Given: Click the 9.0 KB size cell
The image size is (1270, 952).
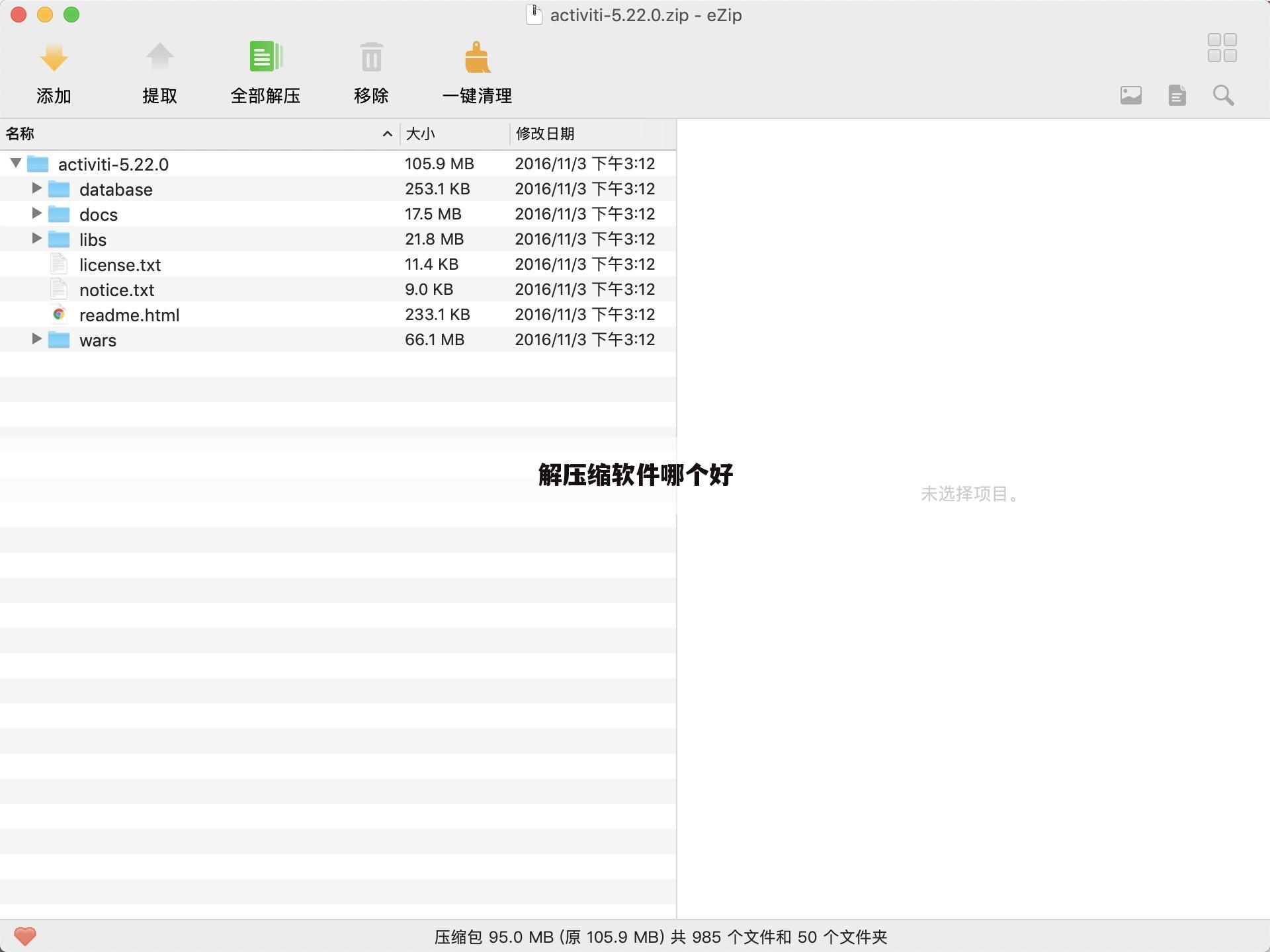Looking at the screenshot, I should [429, 289].
